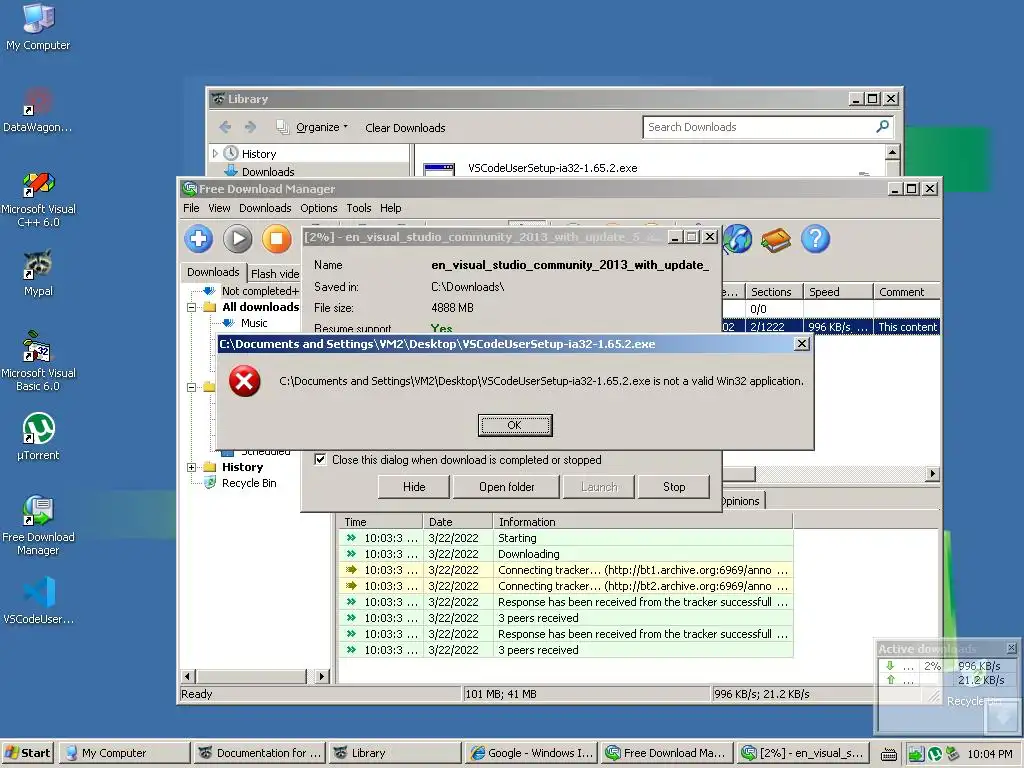
Task: Click the books dictionary toolbar icon
Action: 776,240
